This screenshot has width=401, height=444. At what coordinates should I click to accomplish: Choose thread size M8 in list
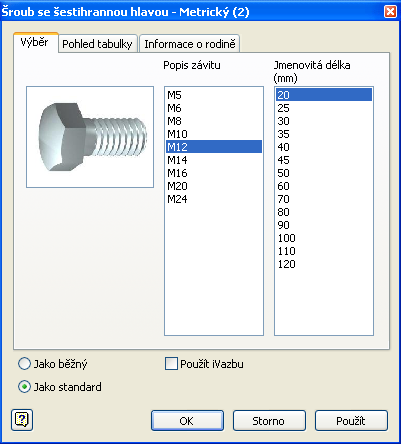[214, 121]
